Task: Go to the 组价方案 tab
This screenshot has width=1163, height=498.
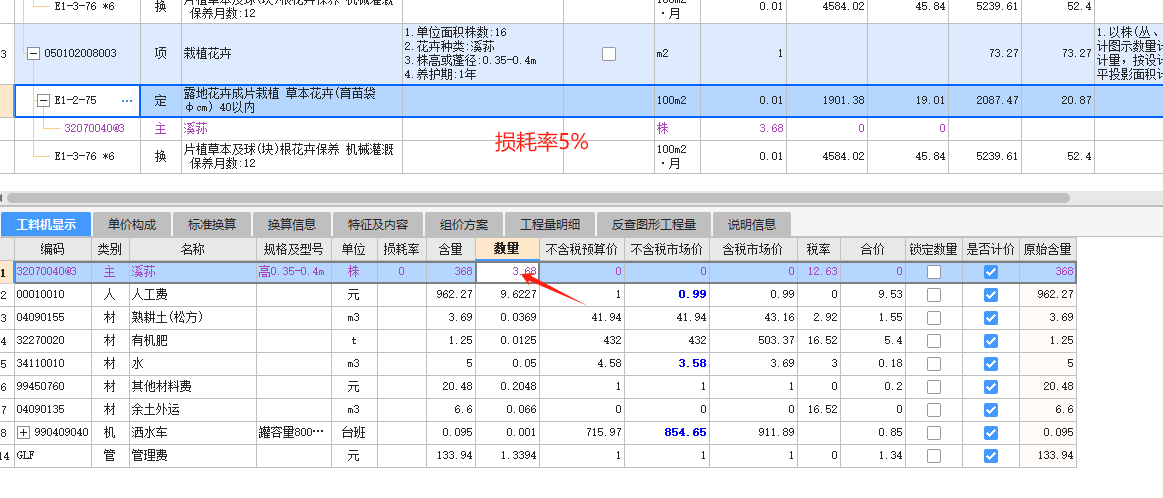Action: pyautogui.click(x=464, y=224)
